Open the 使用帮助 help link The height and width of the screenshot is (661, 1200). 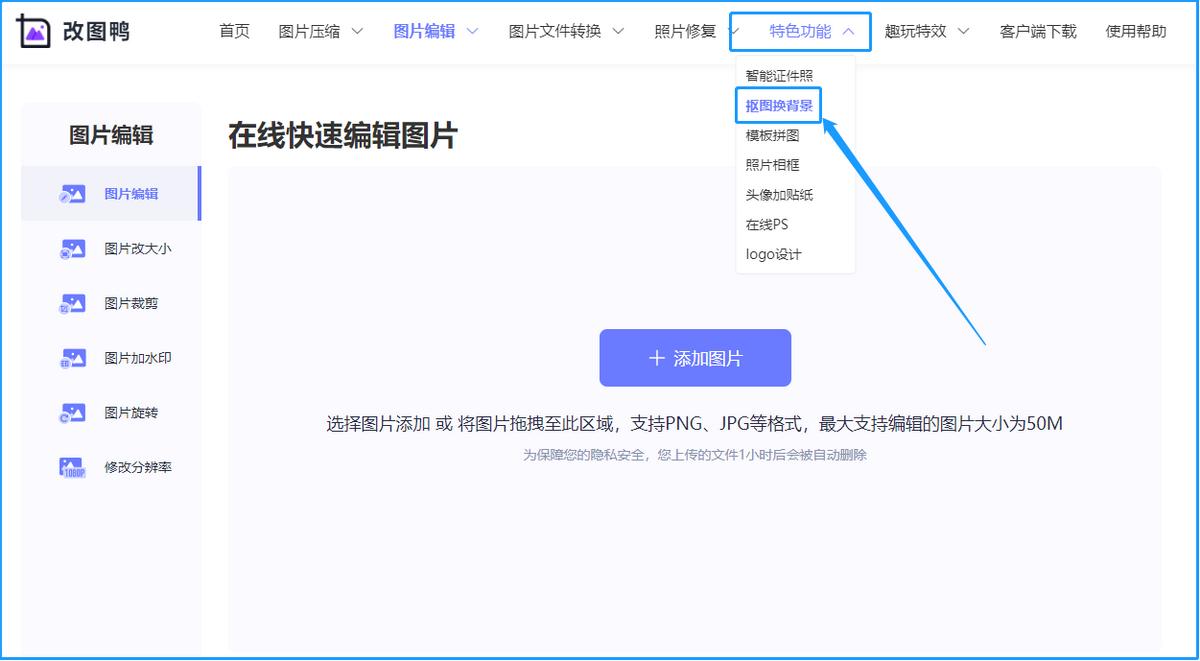(1134, 31)
